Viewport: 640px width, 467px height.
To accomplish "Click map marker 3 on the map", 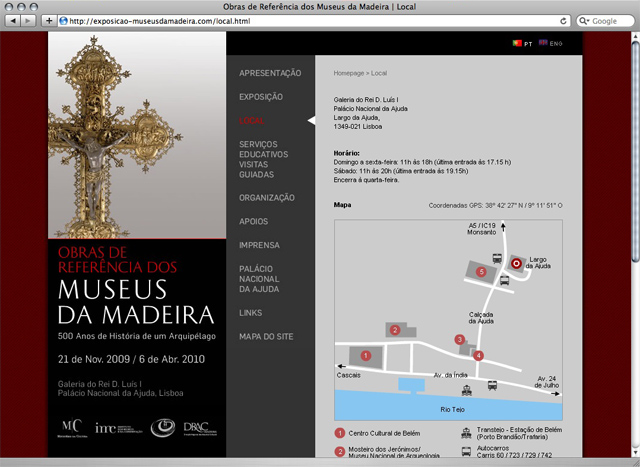I will coord(460,339).
